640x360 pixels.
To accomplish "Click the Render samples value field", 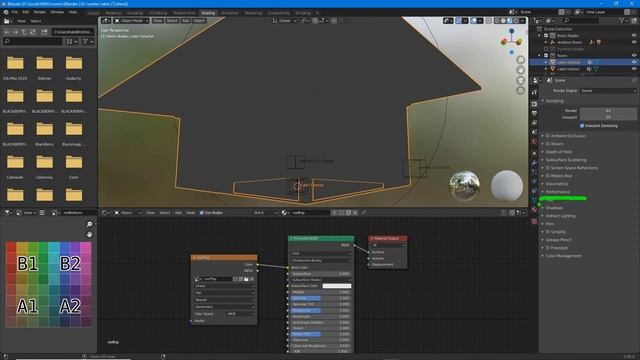I will pos(608,110).
